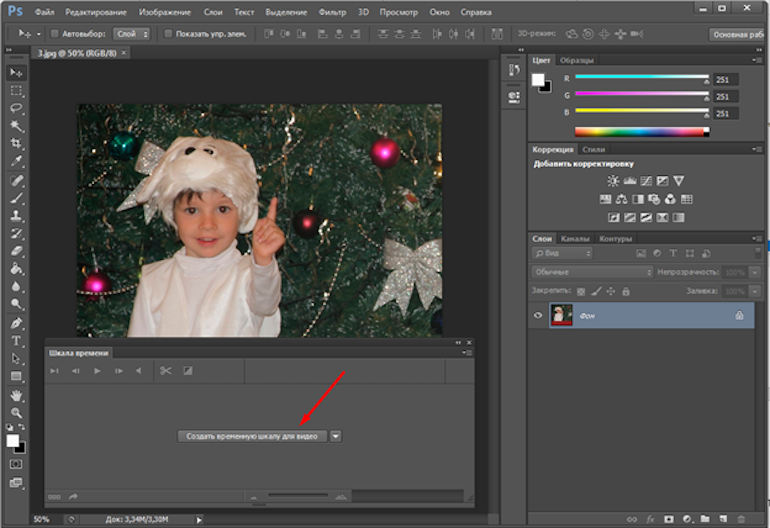The width and height of the screenshot is (770, 528).
Task: Click the Основная рабочая workspace button
Action: tap(738, 34)
